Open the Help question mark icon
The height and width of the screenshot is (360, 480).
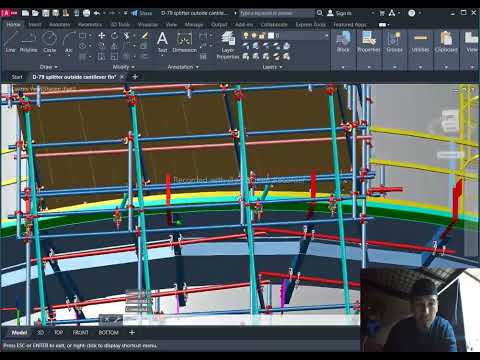coord(412,13)
